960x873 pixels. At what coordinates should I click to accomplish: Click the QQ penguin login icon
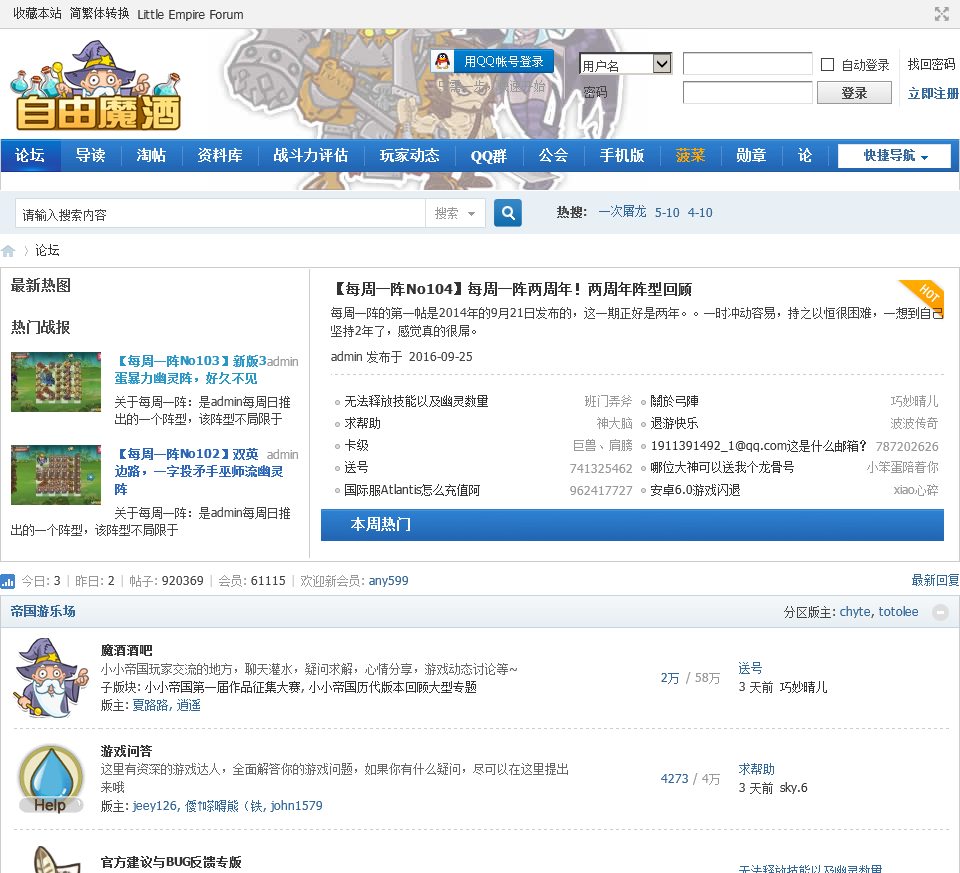[442, 61]
